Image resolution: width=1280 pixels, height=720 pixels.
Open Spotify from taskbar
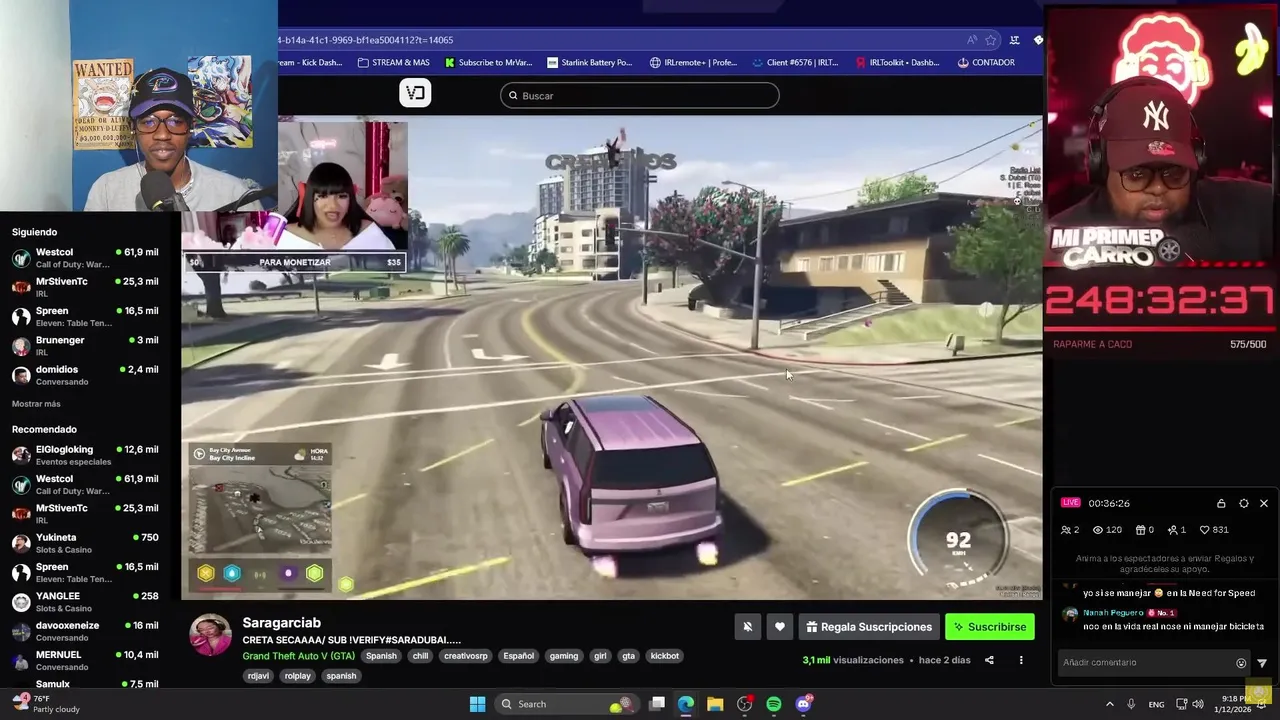tap(774, 704)
